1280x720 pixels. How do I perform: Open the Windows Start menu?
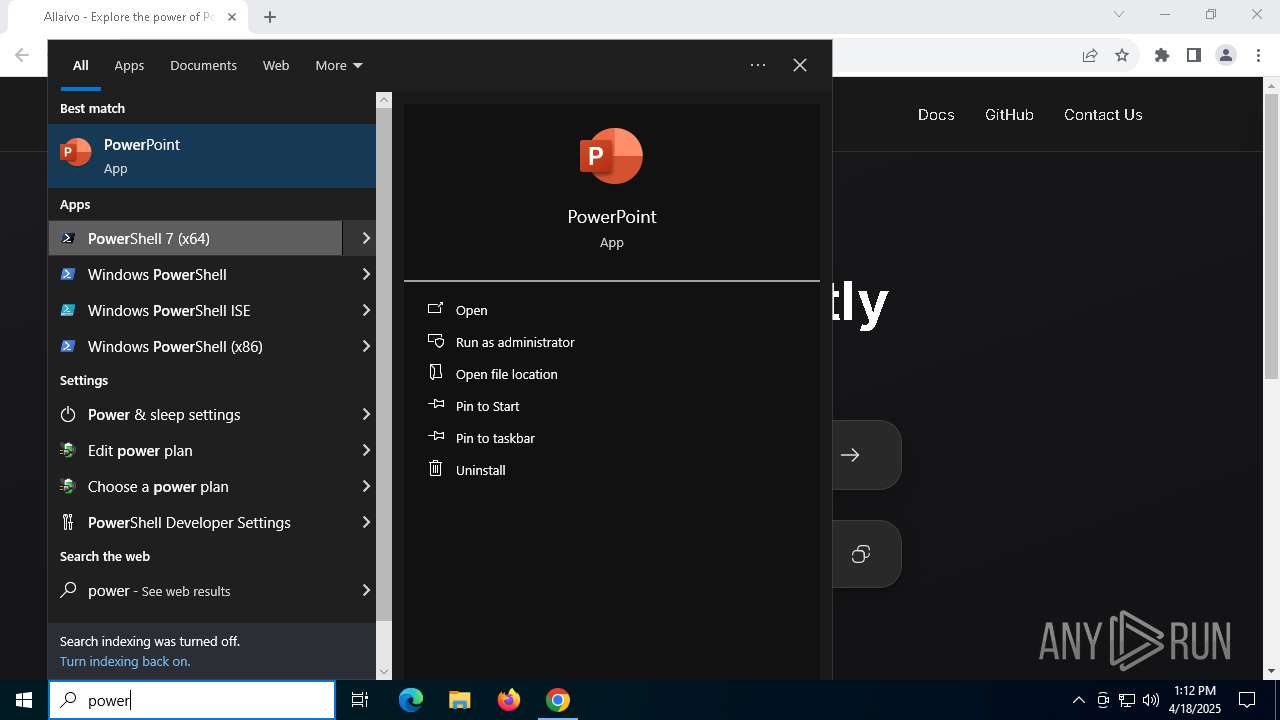(24, 700)
